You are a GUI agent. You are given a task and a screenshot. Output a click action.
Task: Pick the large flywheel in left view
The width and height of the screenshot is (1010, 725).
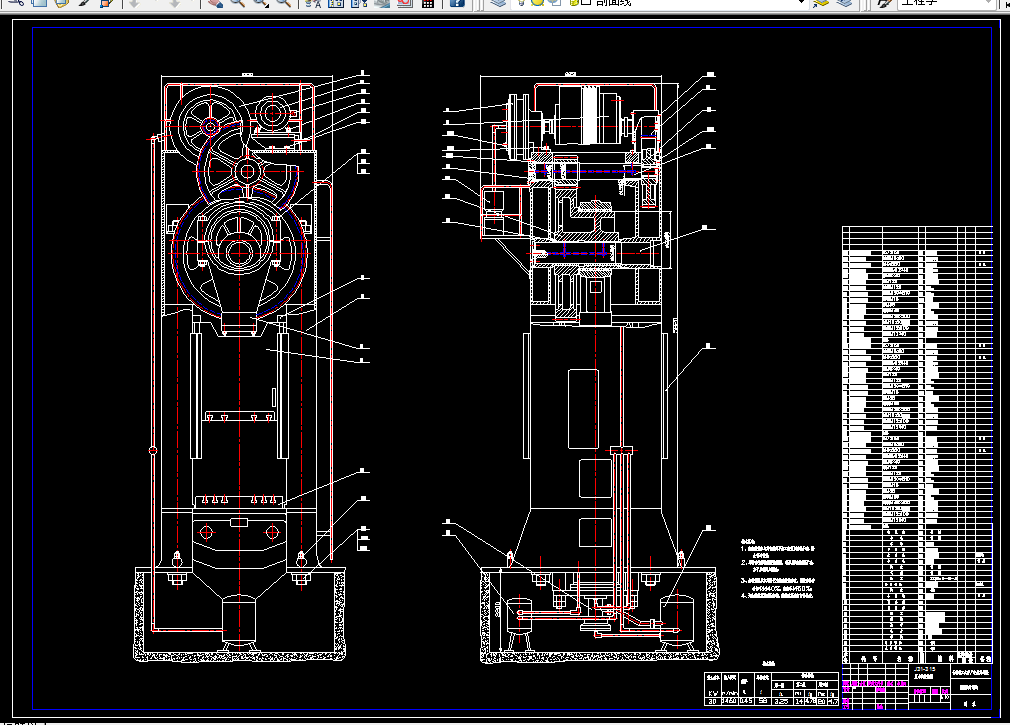239,253
